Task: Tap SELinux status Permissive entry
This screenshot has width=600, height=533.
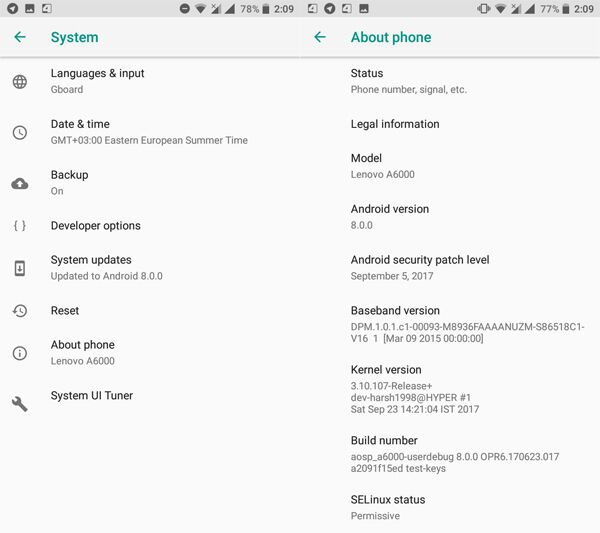Action: tap(450, 508)
